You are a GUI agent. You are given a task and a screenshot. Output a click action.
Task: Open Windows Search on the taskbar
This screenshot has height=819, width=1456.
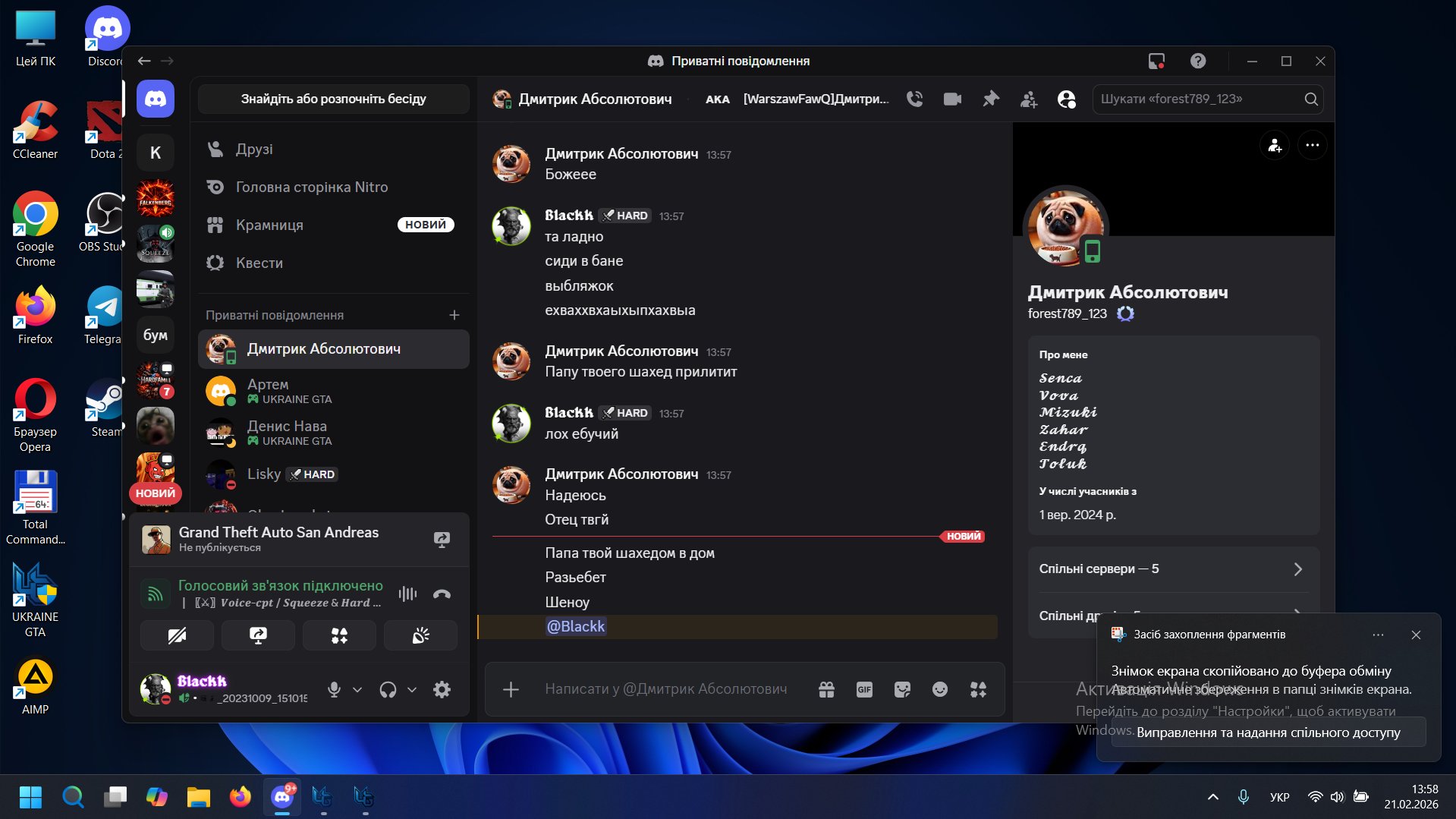[73, 797]
